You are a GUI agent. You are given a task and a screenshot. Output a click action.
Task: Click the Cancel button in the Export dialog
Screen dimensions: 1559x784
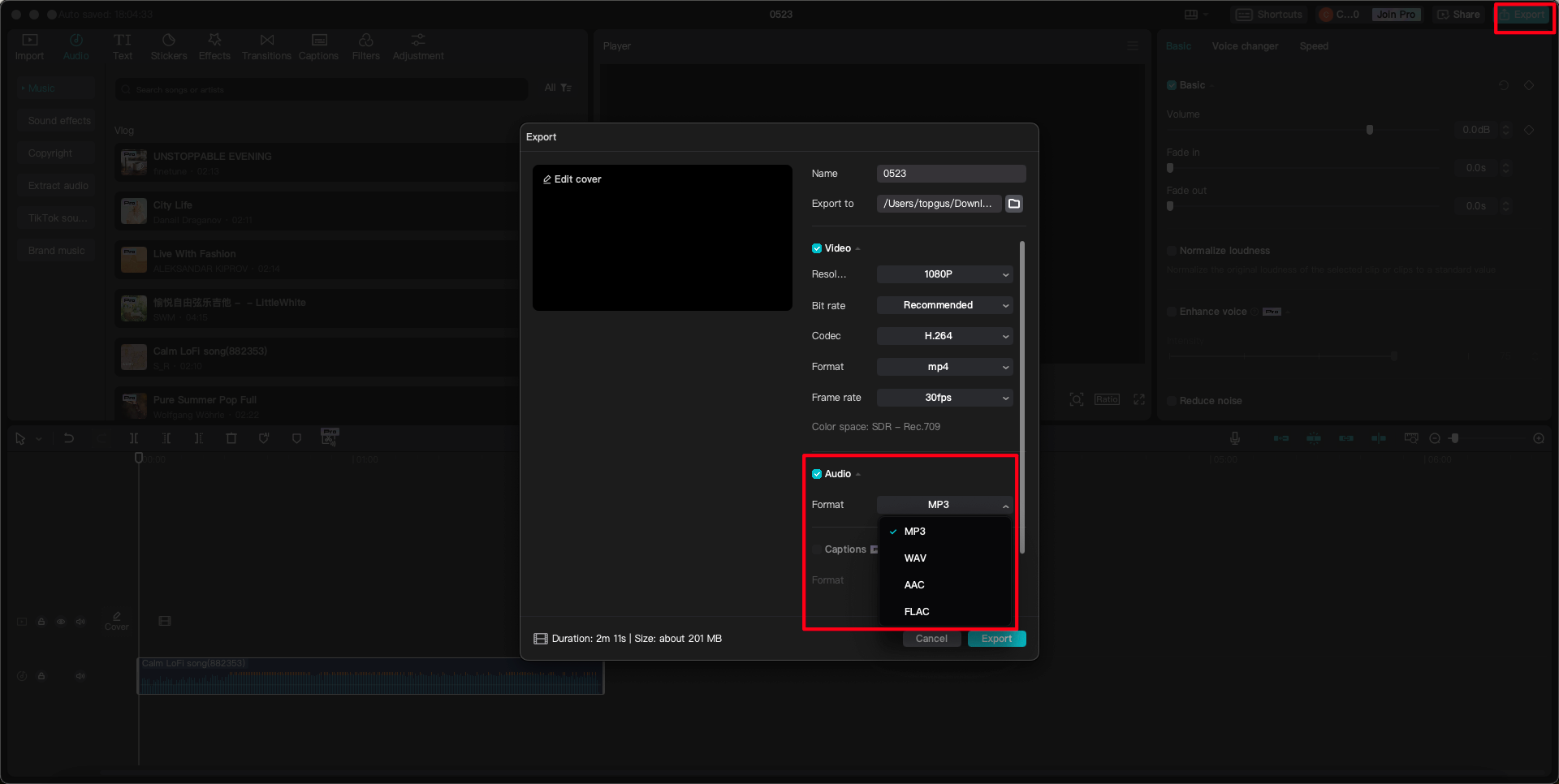931,639
